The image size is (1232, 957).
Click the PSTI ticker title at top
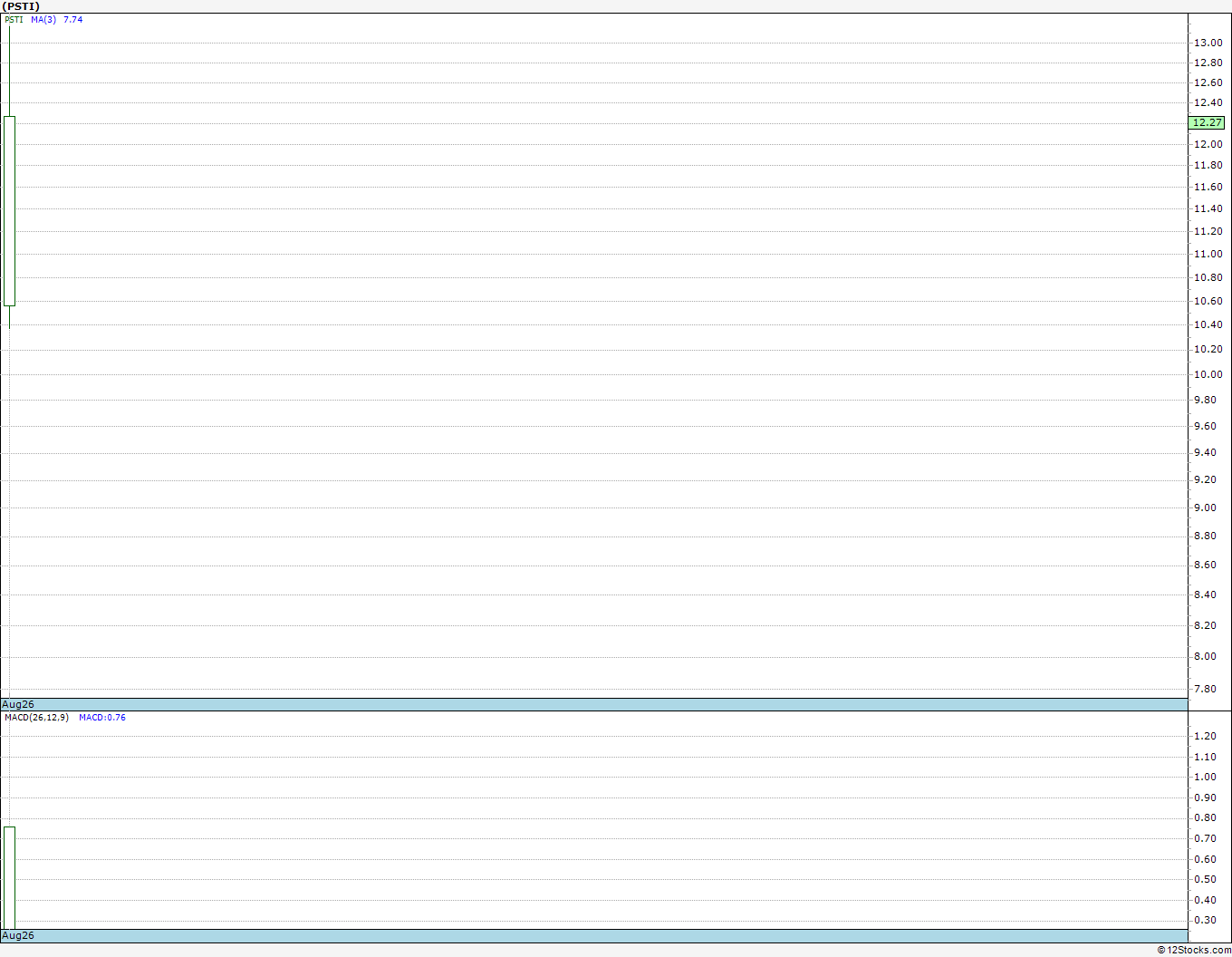(x=21, y=6)
